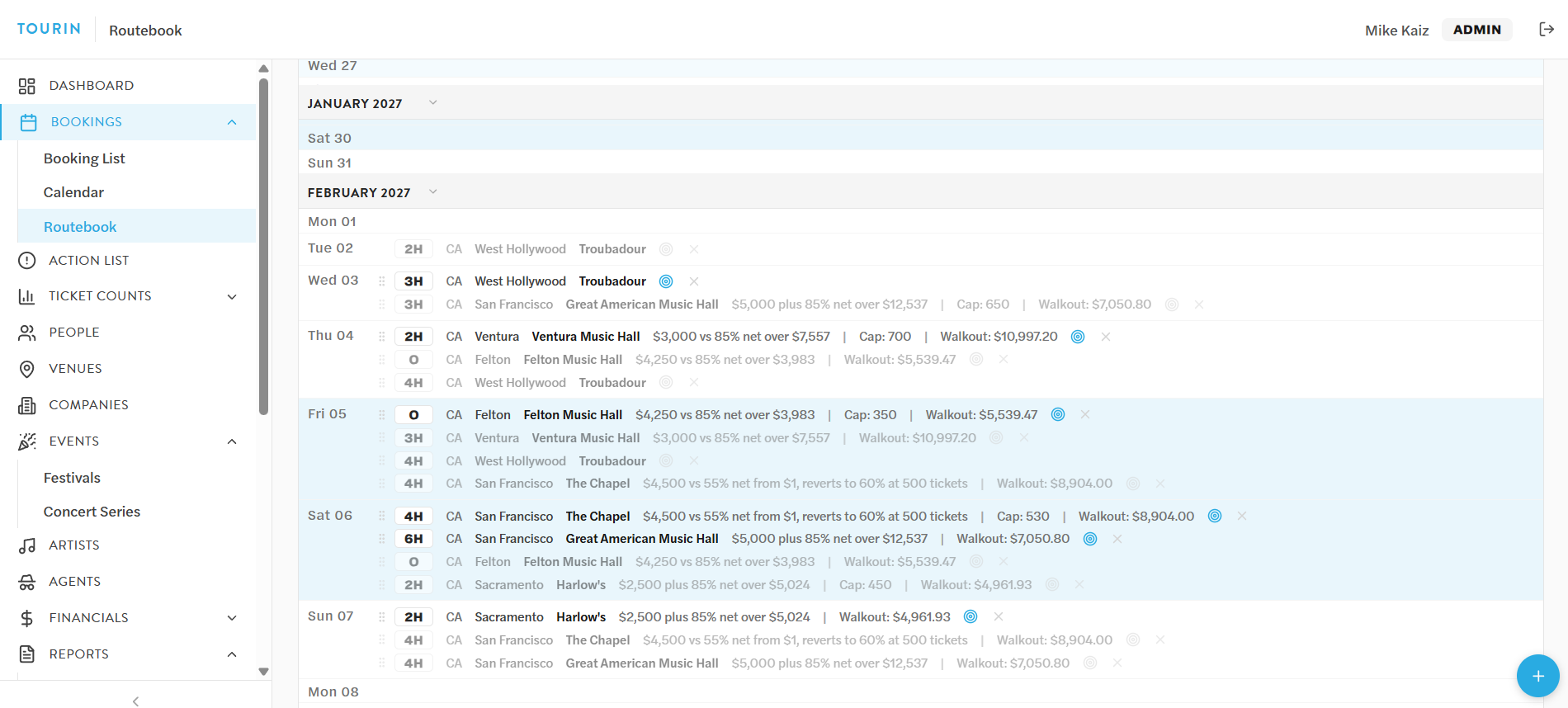This screenshot has height=708, width=1568.
Task: Open the Calendar submenu item
Action: (73, 192)
